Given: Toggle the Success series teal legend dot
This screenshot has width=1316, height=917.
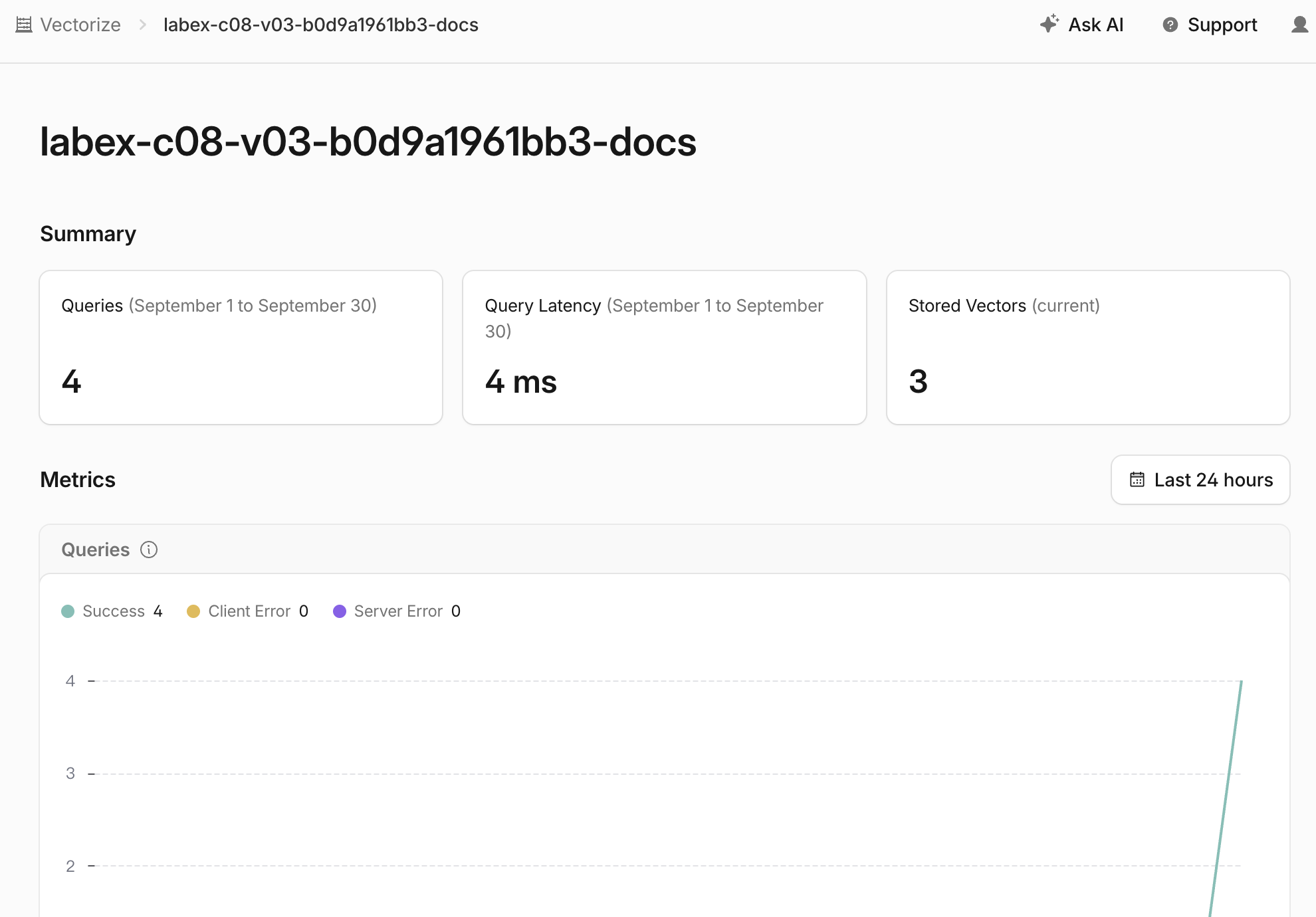Looking at the screenshot, I should (68, 611).
